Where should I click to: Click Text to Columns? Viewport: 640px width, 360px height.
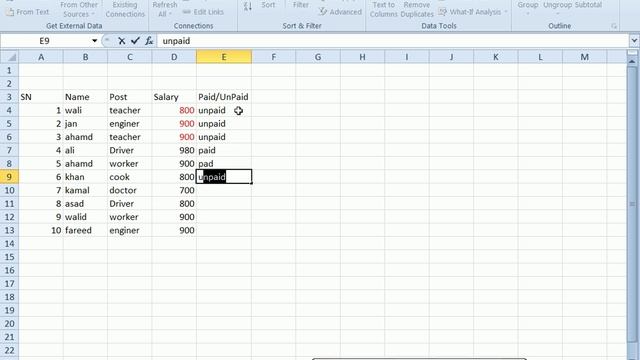tap(384, 9)
